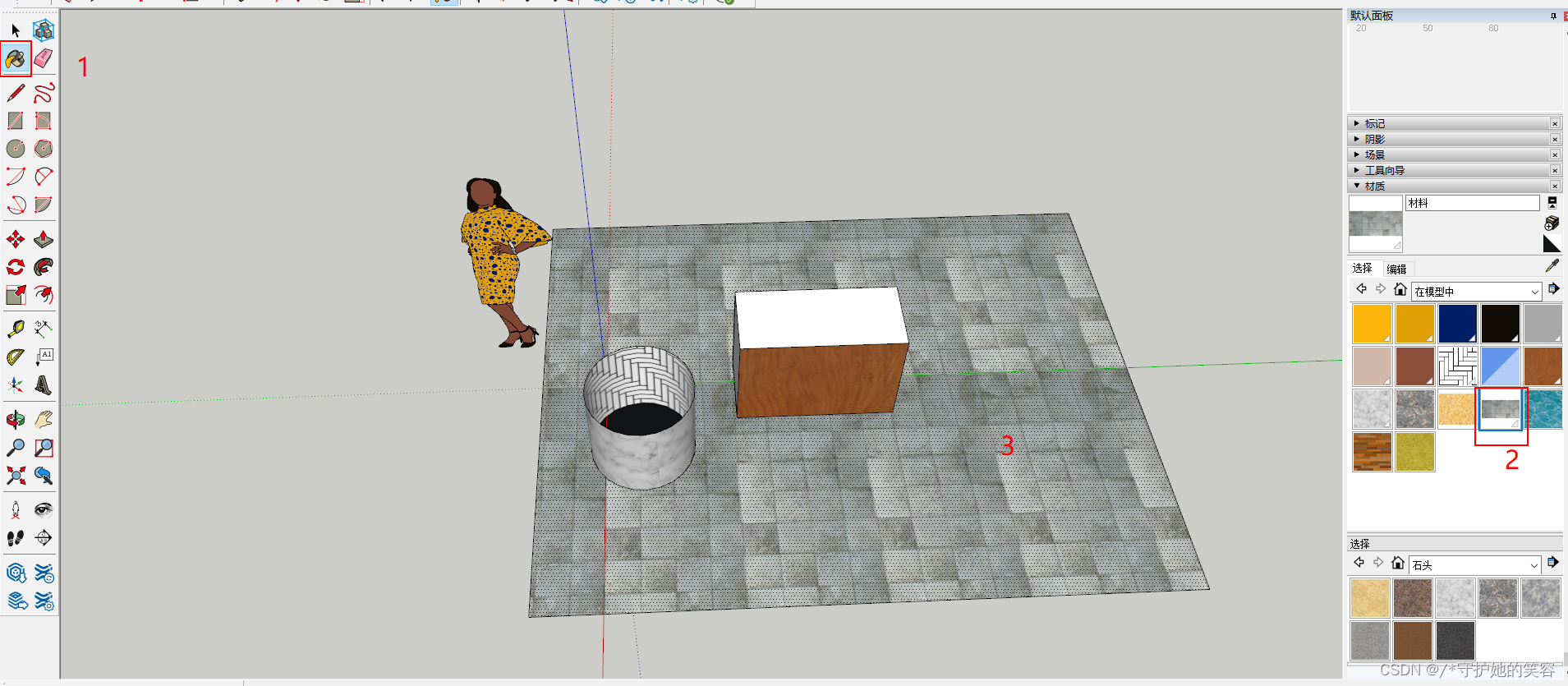The width and height of the screenshot is (1568, 686).
Task: Select the Rectangle tool
Action: pos(16,121)
